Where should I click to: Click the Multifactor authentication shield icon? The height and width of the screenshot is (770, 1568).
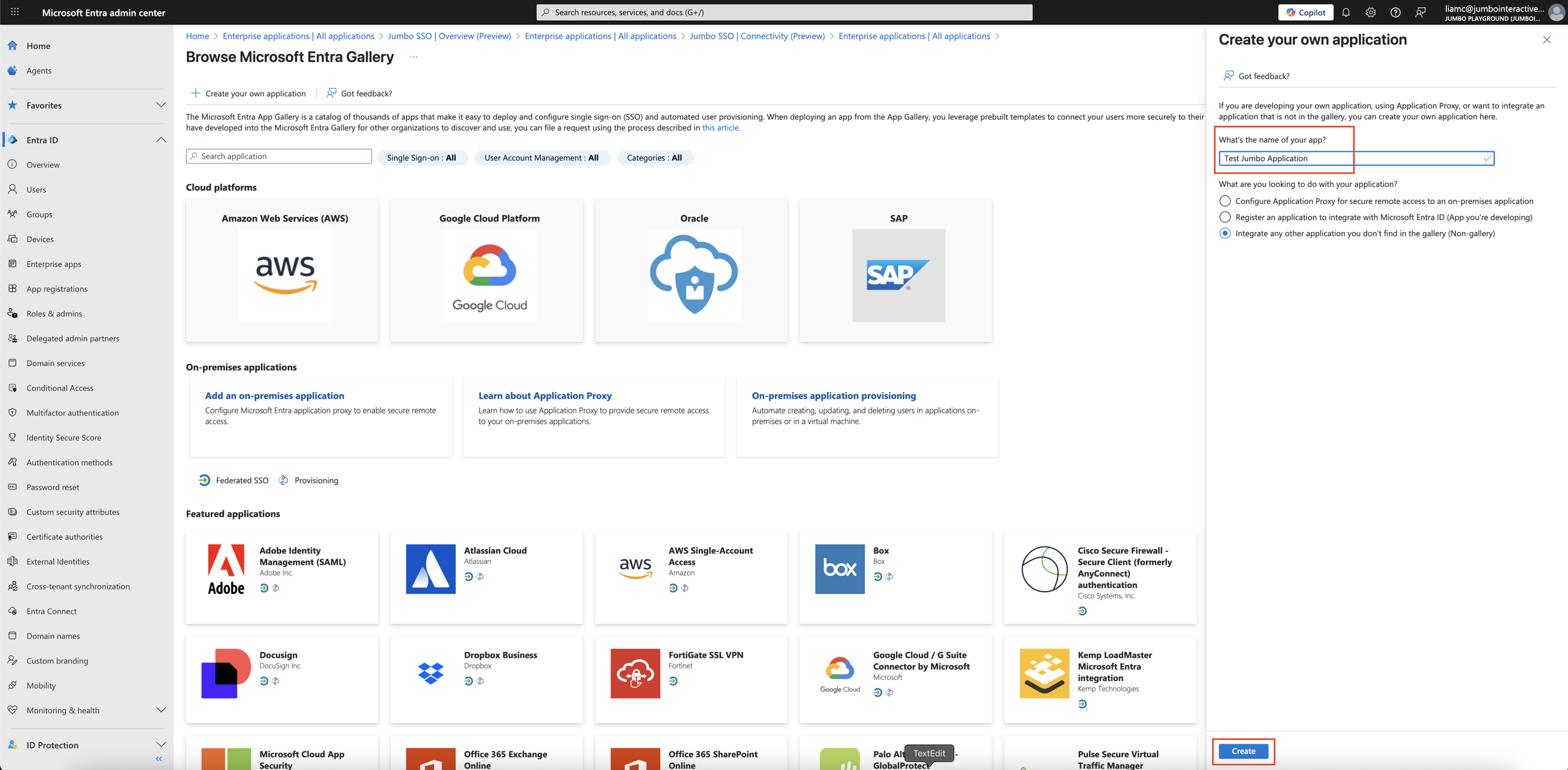13,413
